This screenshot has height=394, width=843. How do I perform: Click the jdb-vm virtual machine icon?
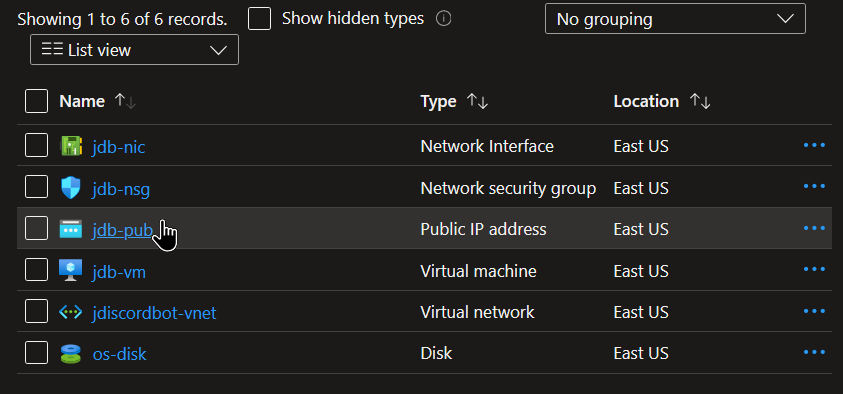point(71,270)
